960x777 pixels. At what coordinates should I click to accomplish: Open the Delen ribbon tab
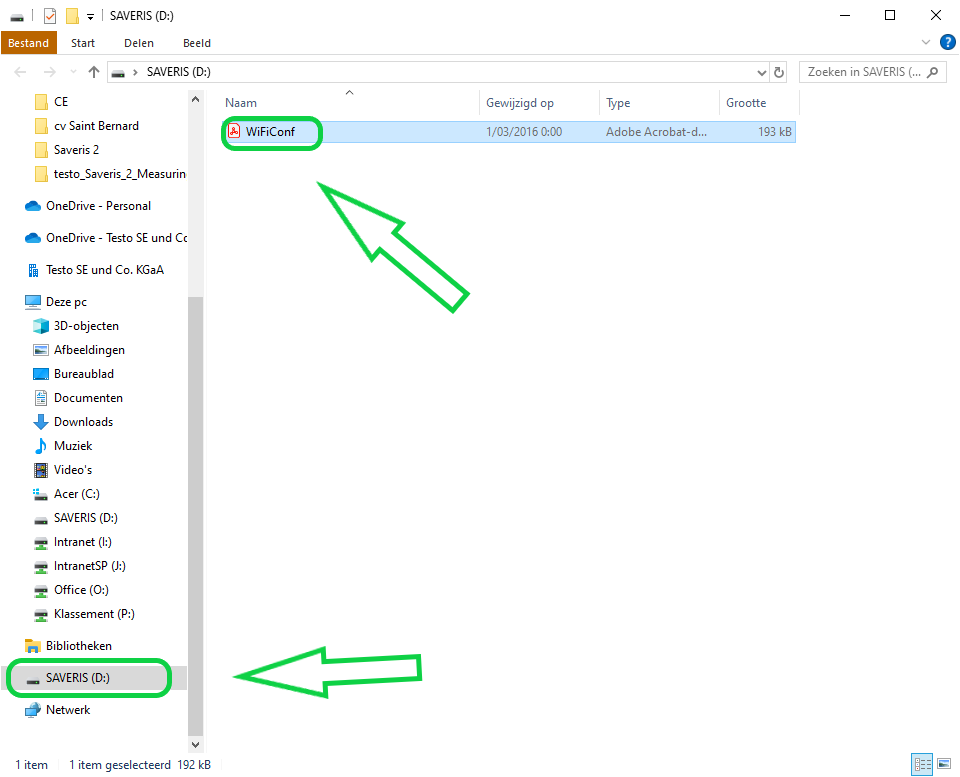(x=139, y=43)
